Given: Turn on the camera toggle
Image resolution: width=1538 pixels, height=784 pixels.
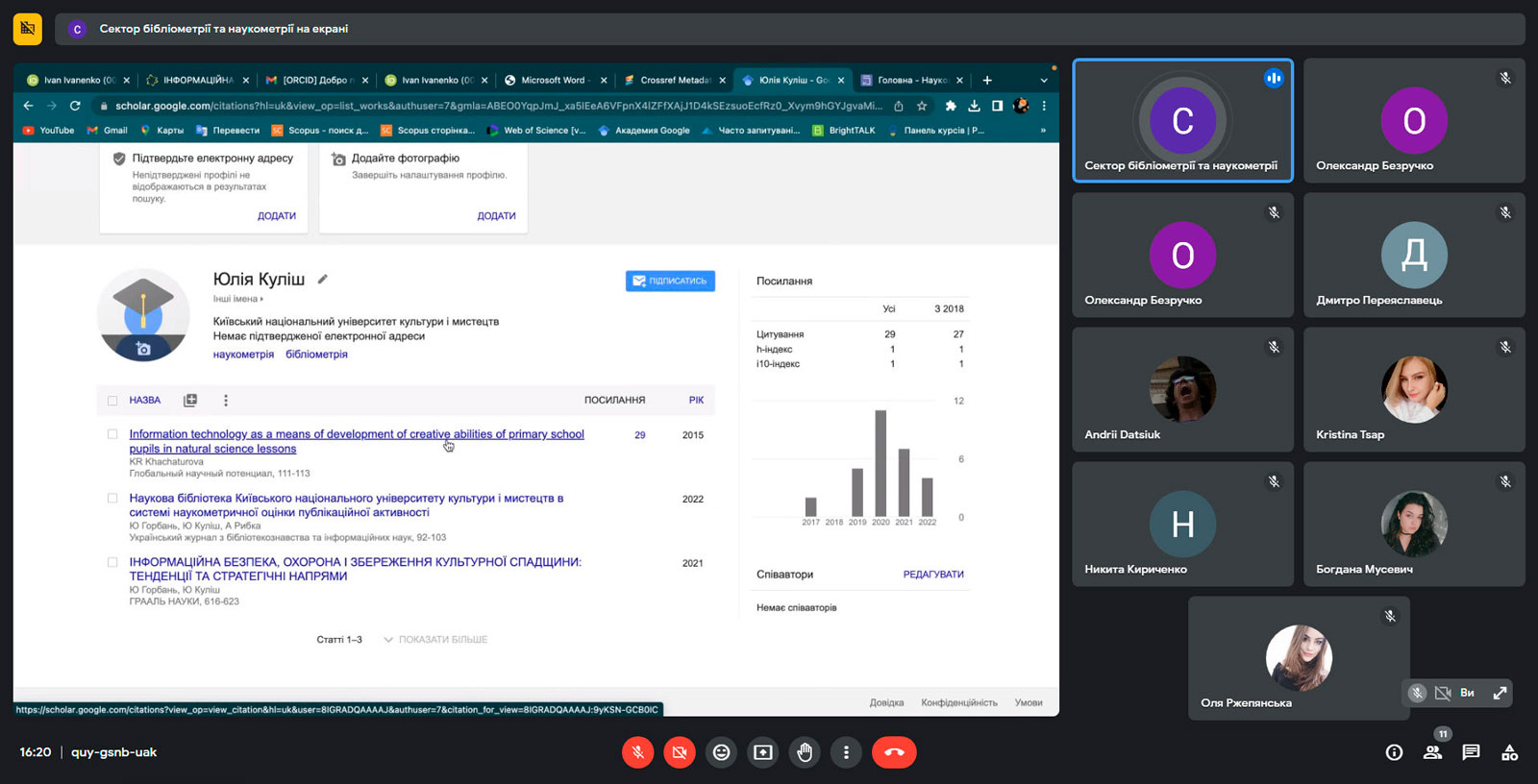Looking at the screenshot, I should click(680, 752).
